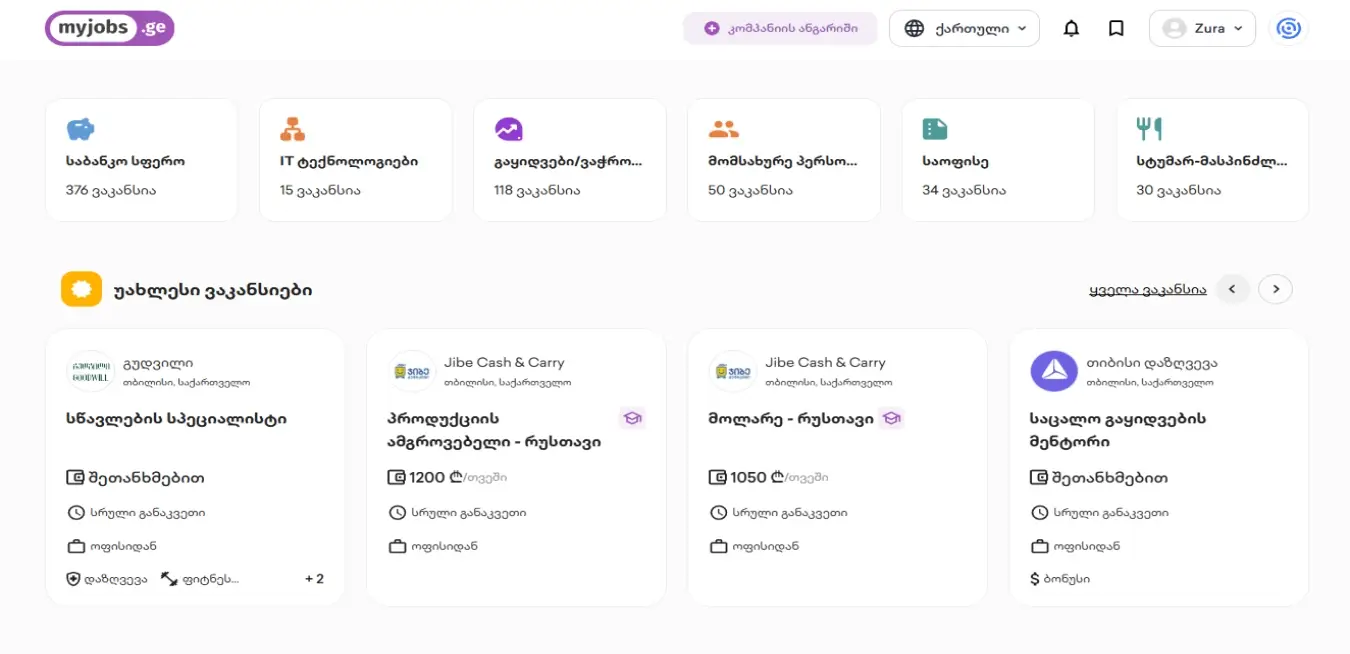
Task: Click the fitness dumbbell icon on გუდვილი card
Action: [168, 579]
